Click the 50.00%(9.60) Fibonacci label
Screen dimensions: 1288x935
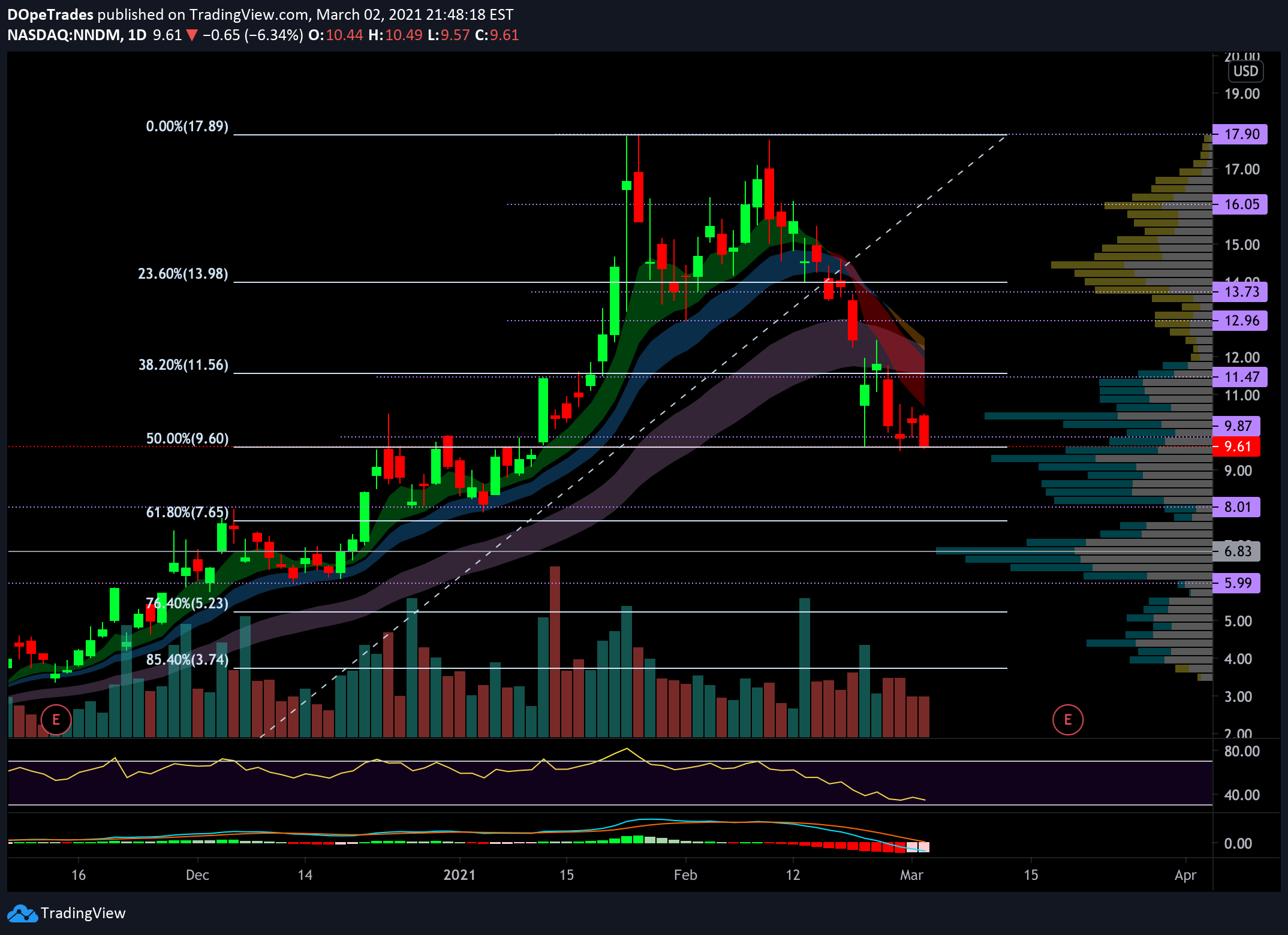coord(187,439)
